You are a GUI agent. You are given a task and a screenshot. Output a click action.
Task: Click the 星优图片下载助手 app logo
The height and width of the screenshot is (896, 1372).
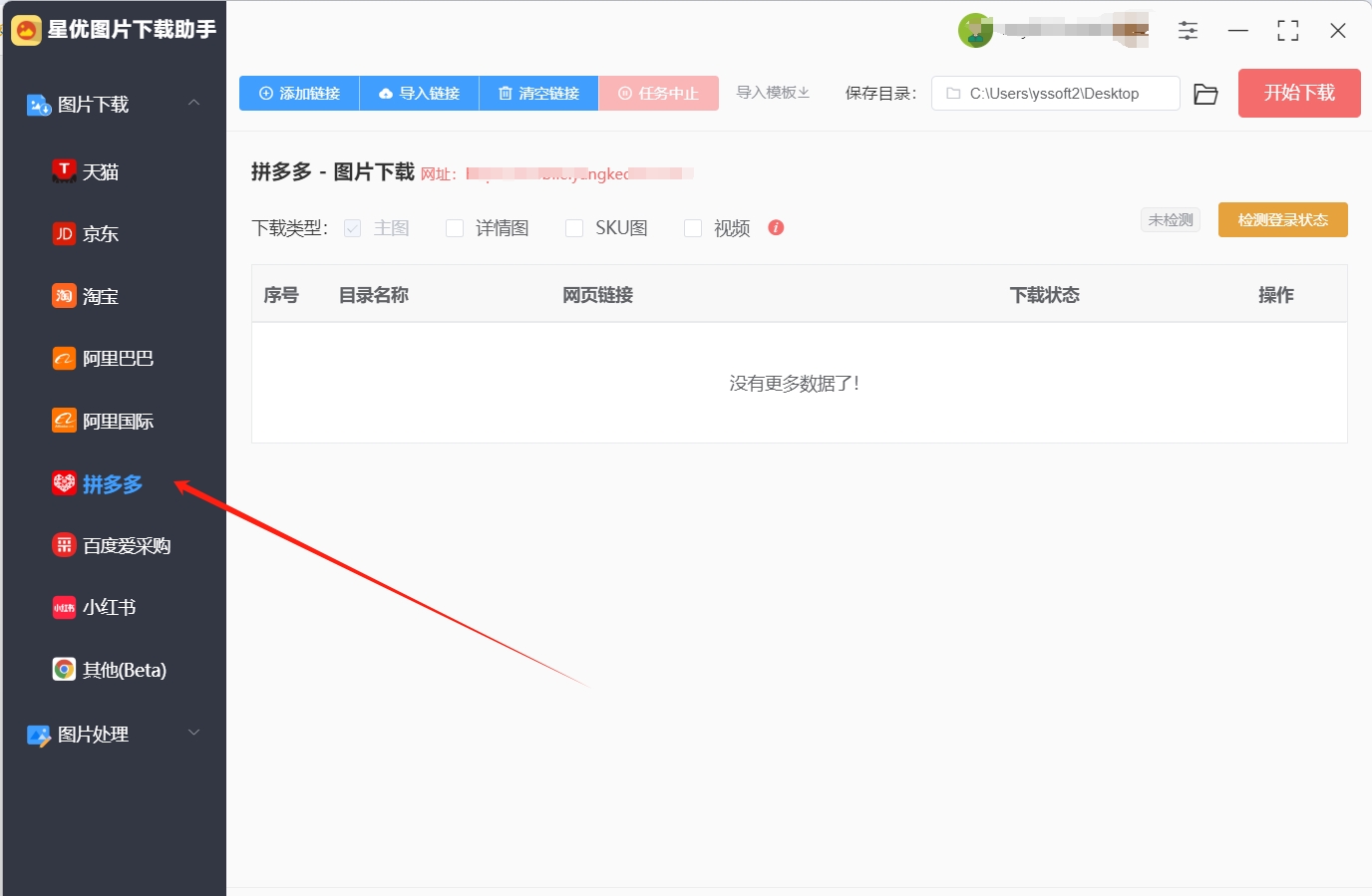point(27,30)
